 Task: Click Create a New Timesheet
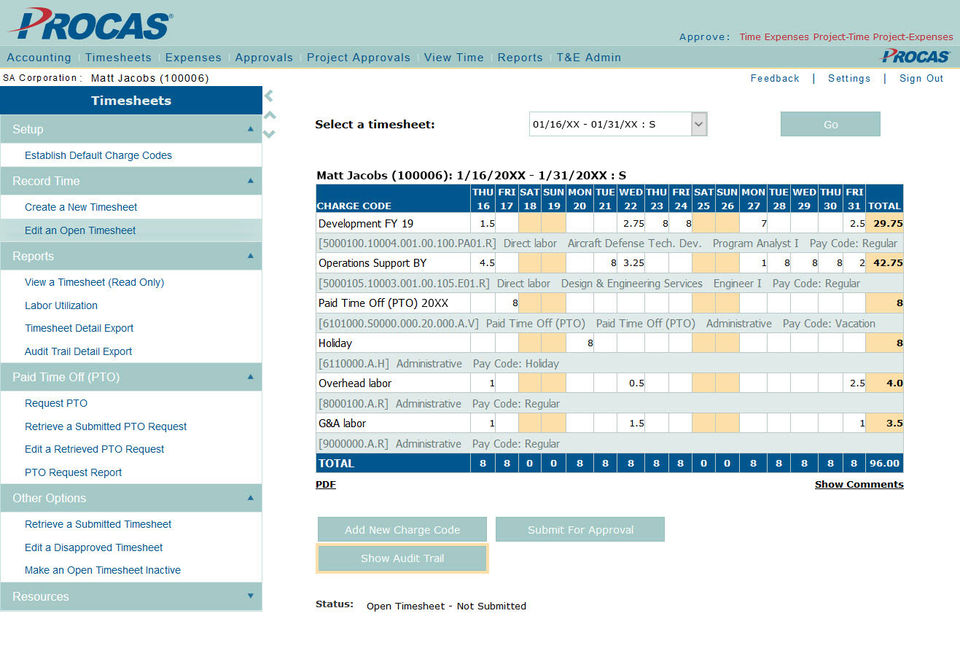click(x=81, y=207)
